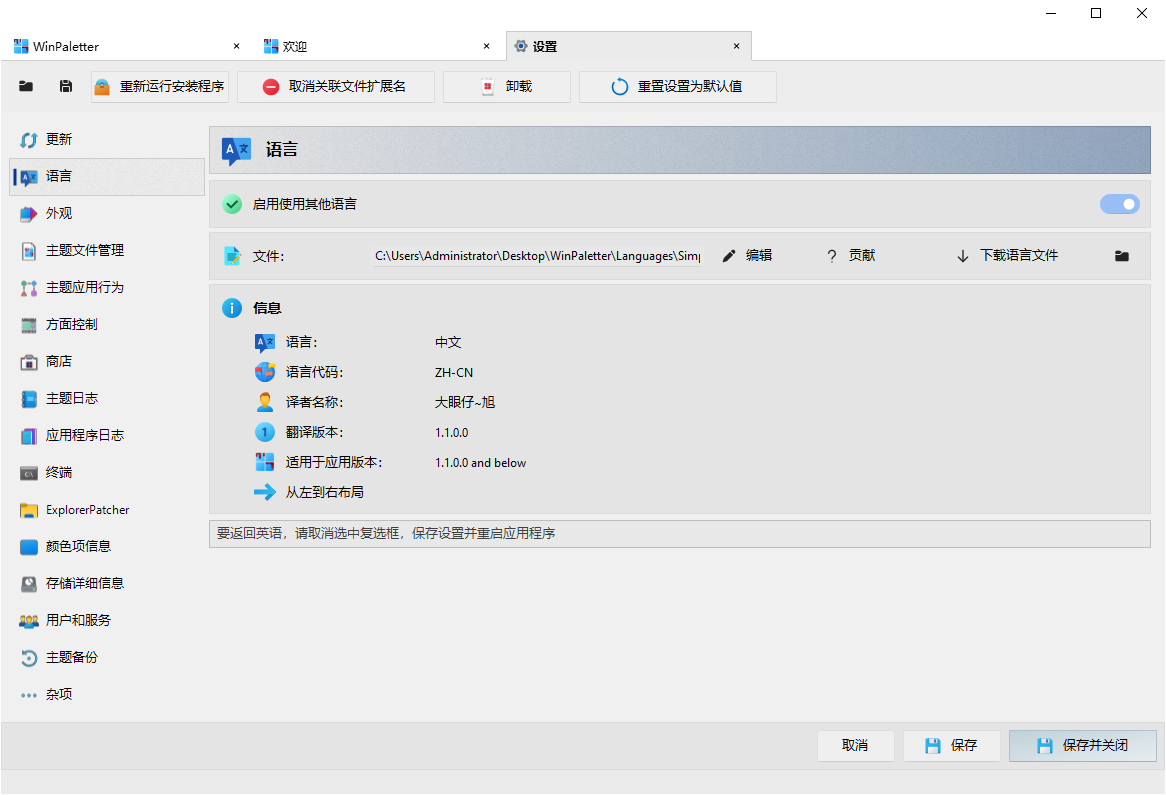Open 用户和服务 section

click(x=107, y=620)
